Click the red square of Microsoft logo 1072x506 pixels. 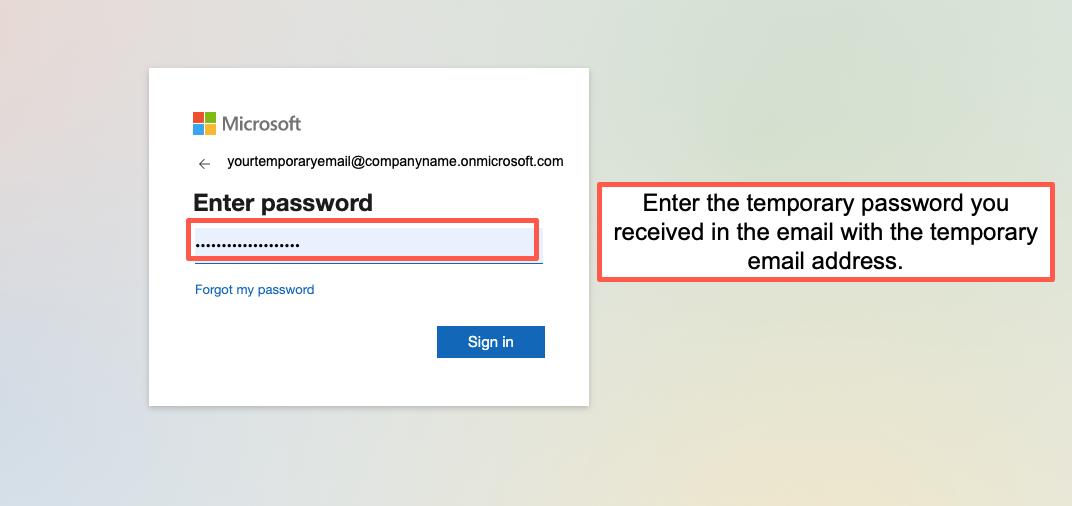199,117
